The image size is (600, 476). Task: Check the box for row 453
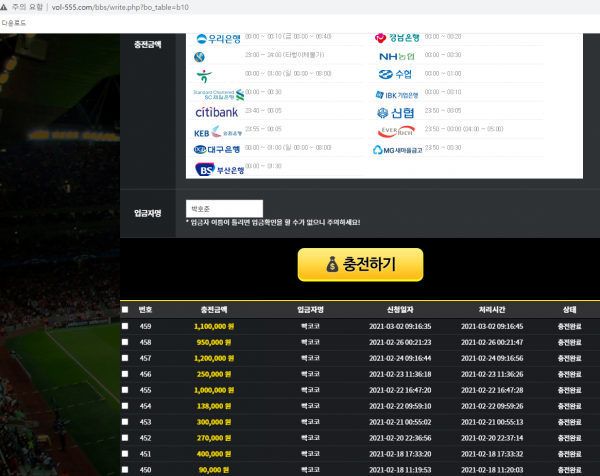(125, 422)
